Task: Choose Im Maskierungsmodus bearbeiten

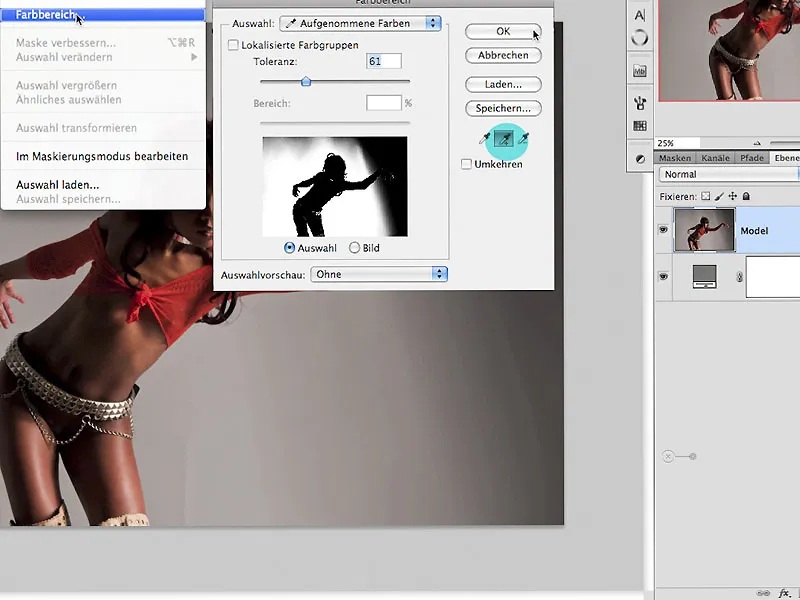Action: (x=103, y=156)
